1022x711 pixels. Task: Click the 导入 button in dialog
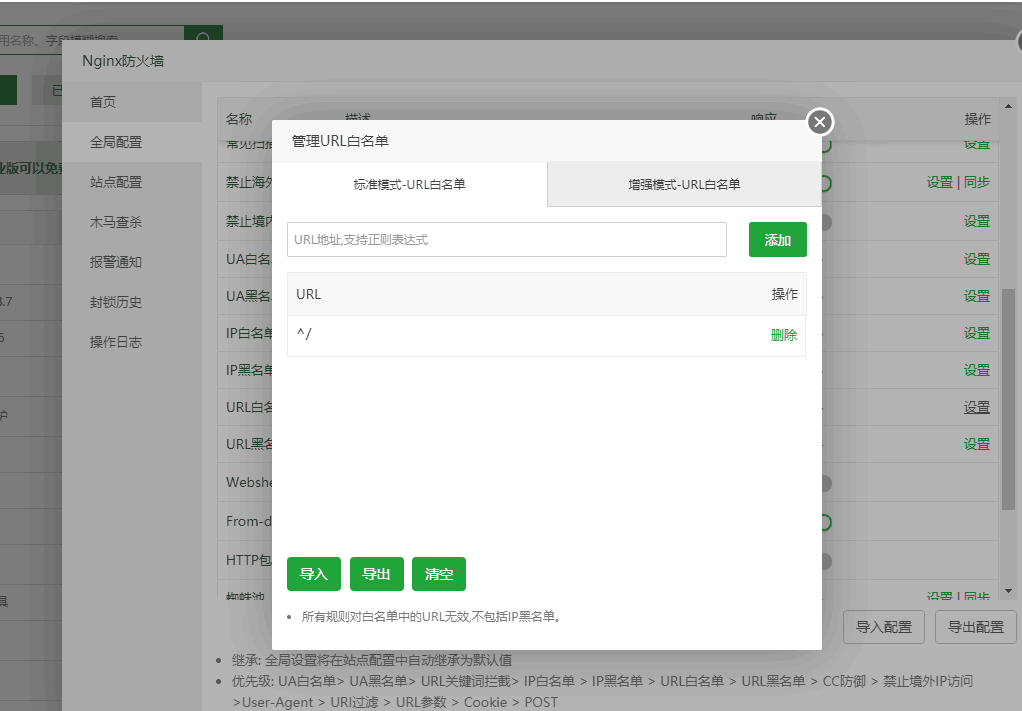(x=314, y=573)
